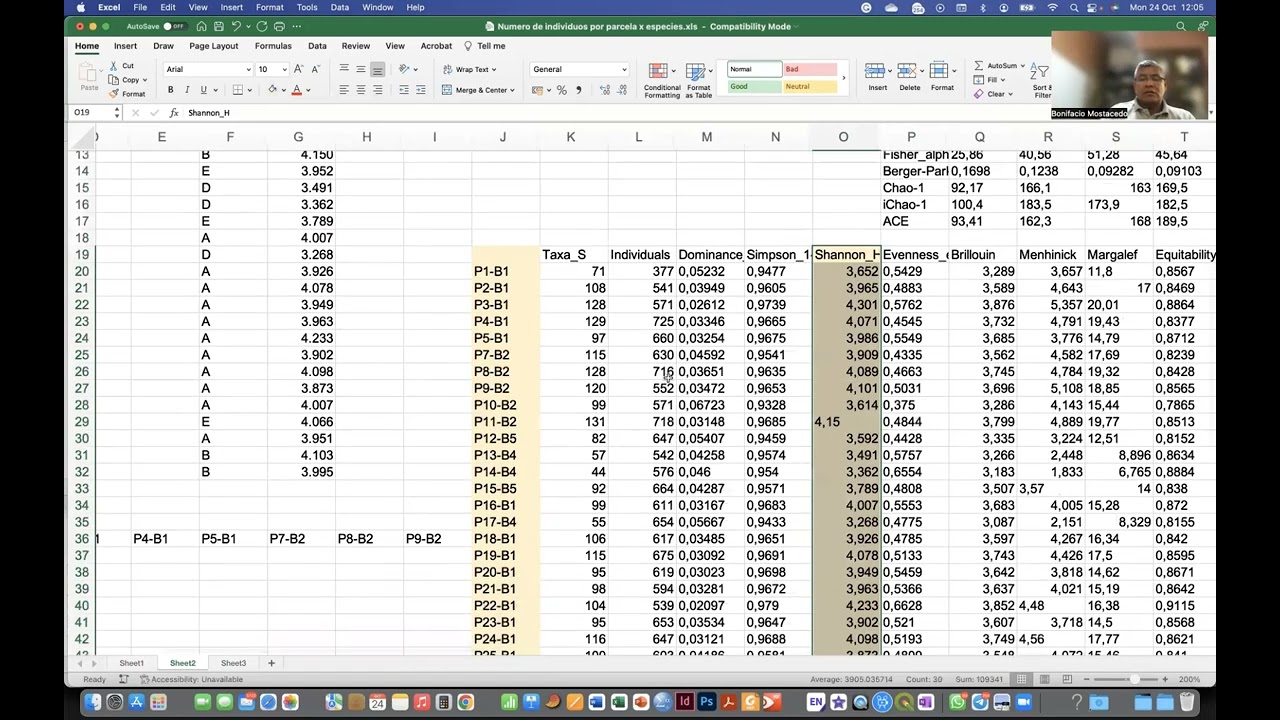Expand the Arial font name dropdown
This screenshot has width=1280, height=720.
248,70
